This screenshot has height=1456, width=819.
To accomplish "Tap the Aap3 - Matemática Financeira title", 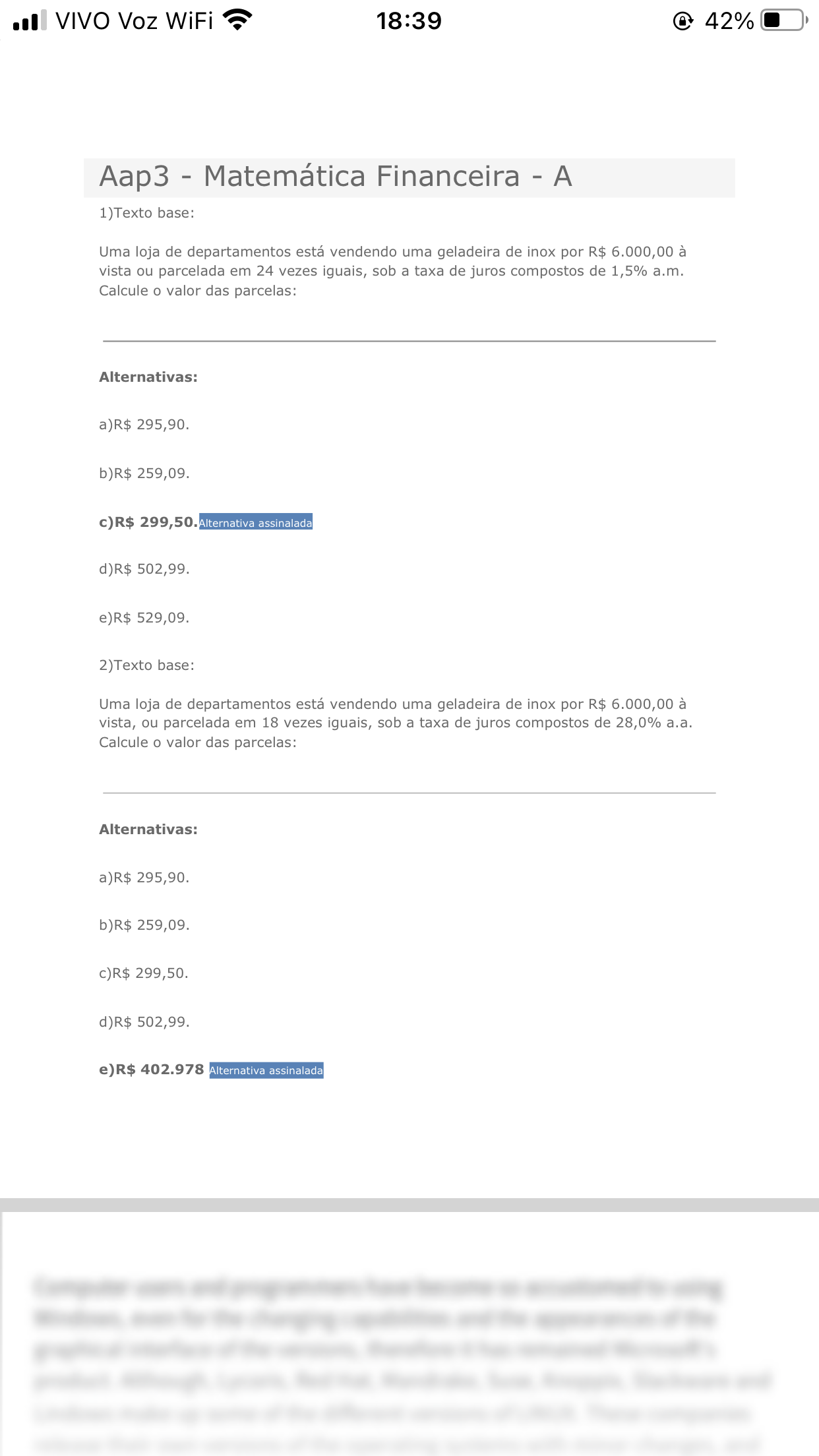I will (x=336, y=177).
